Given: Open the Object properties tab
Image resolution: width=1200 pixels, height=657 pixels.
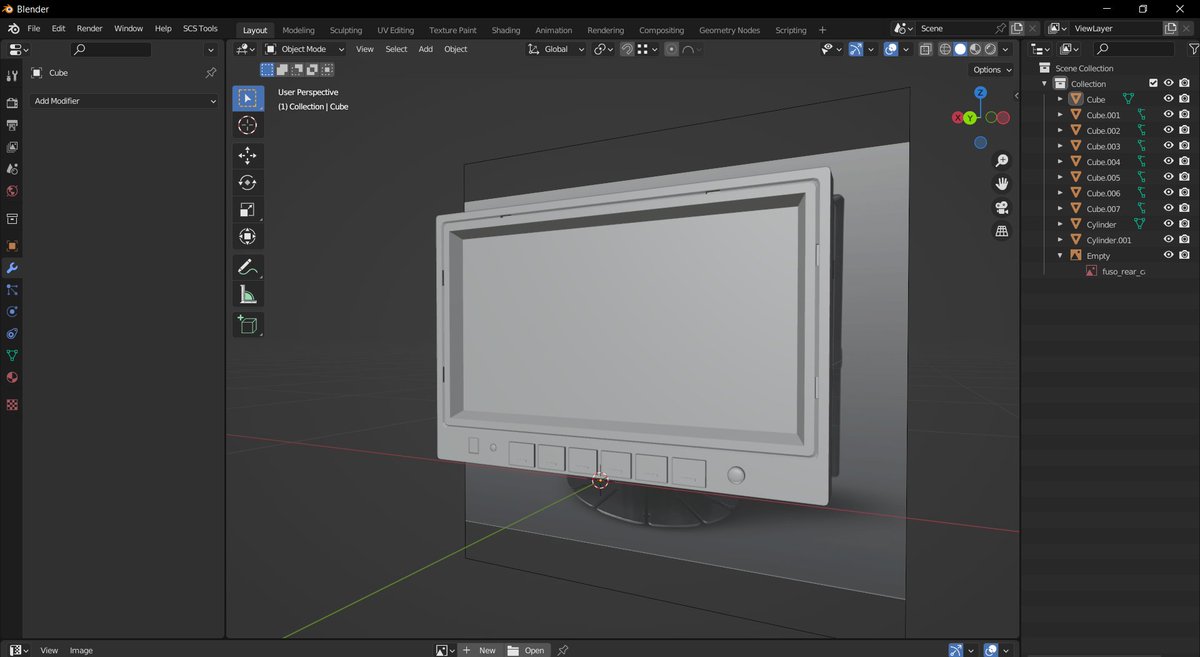Looking at the screenshot, I should pyautogui.click(x=12, y=246).
